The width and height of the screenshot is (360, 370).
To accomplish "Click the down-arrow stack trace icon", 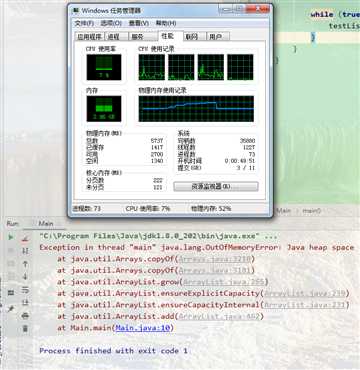I will pos(25,276).
